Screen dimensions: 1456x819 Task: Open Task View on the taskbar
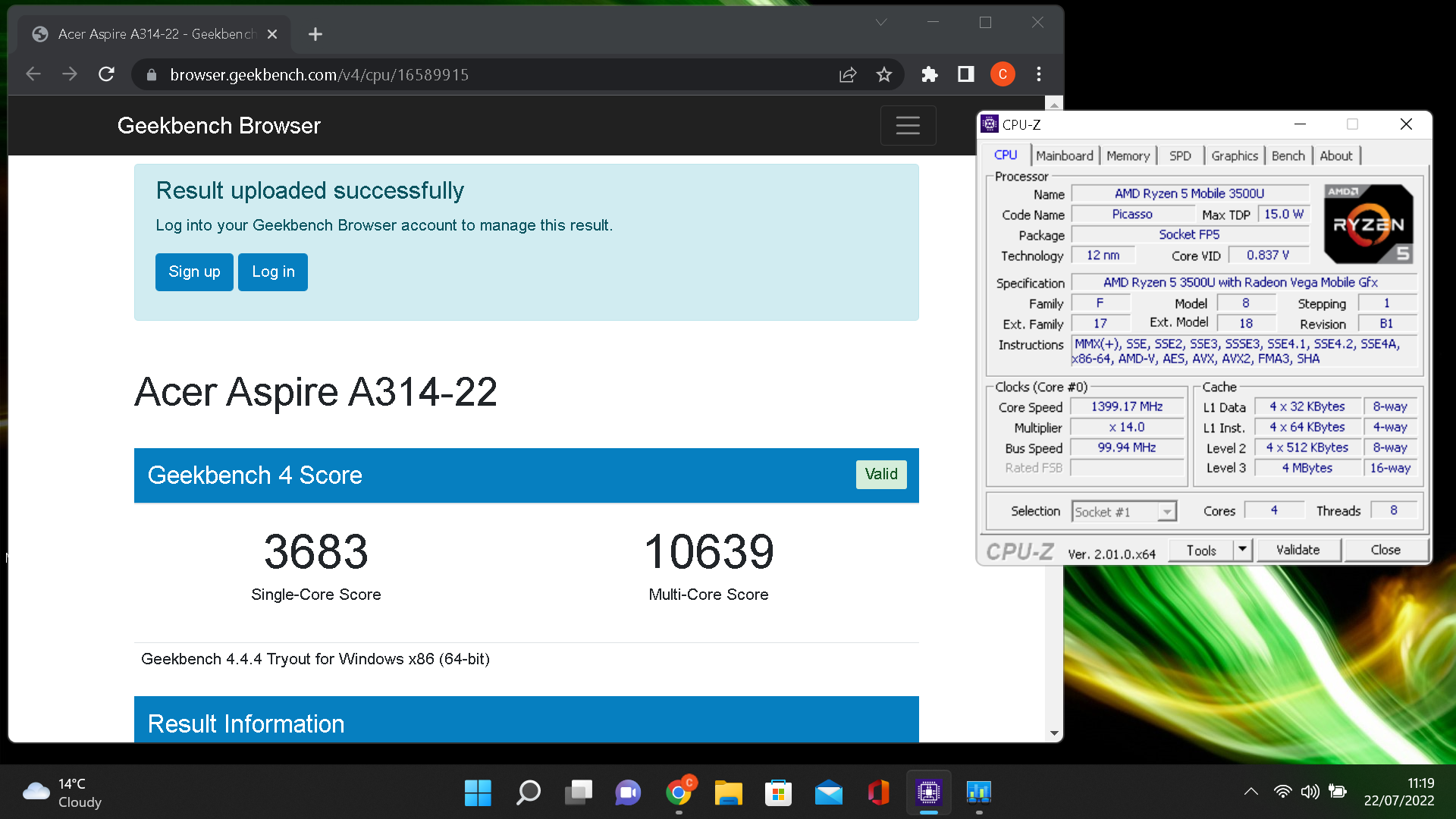(578, 793)
